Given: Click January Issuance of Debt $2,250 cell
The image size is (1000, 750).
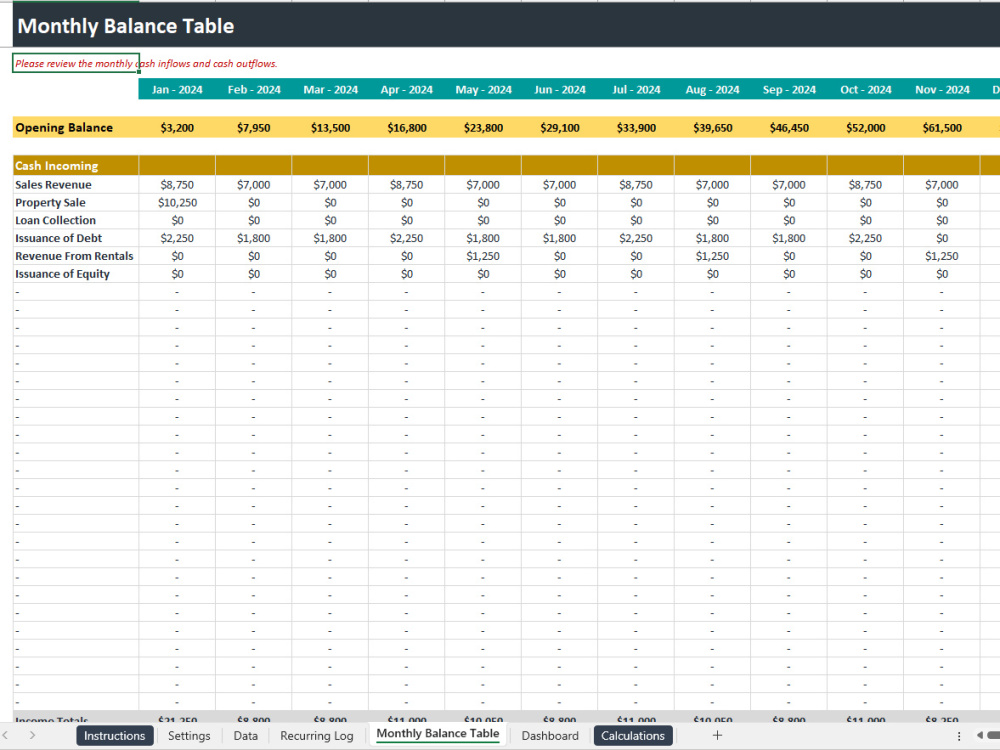Looking at the screenshot, I should [177, 238].
